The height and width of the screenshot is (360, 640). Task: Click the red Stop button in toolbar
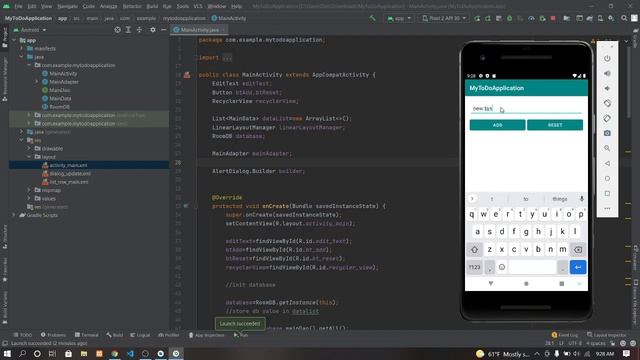tap(553, 18)
